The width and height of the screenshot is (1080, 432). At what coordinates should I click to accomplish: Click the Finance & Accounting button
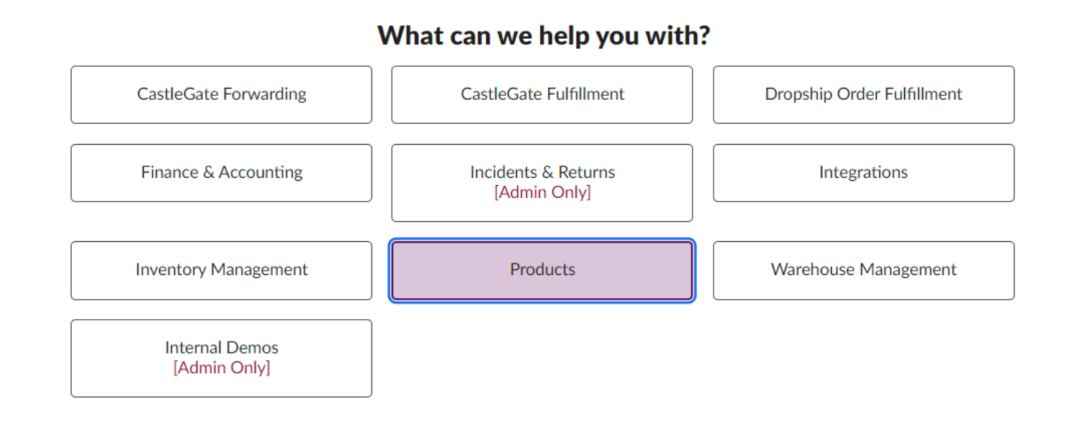[221, 173]
